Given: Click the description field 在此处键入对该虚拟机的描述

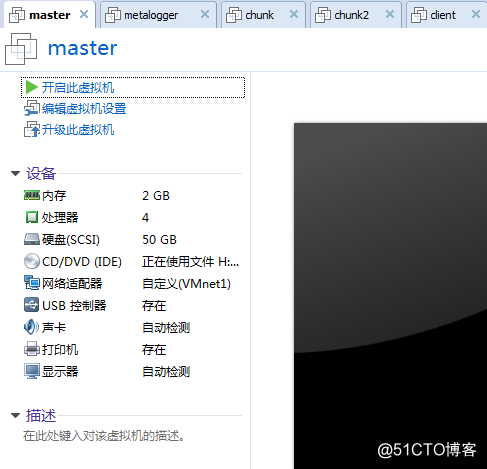Looking at the screenshot, I should point(104,436).
